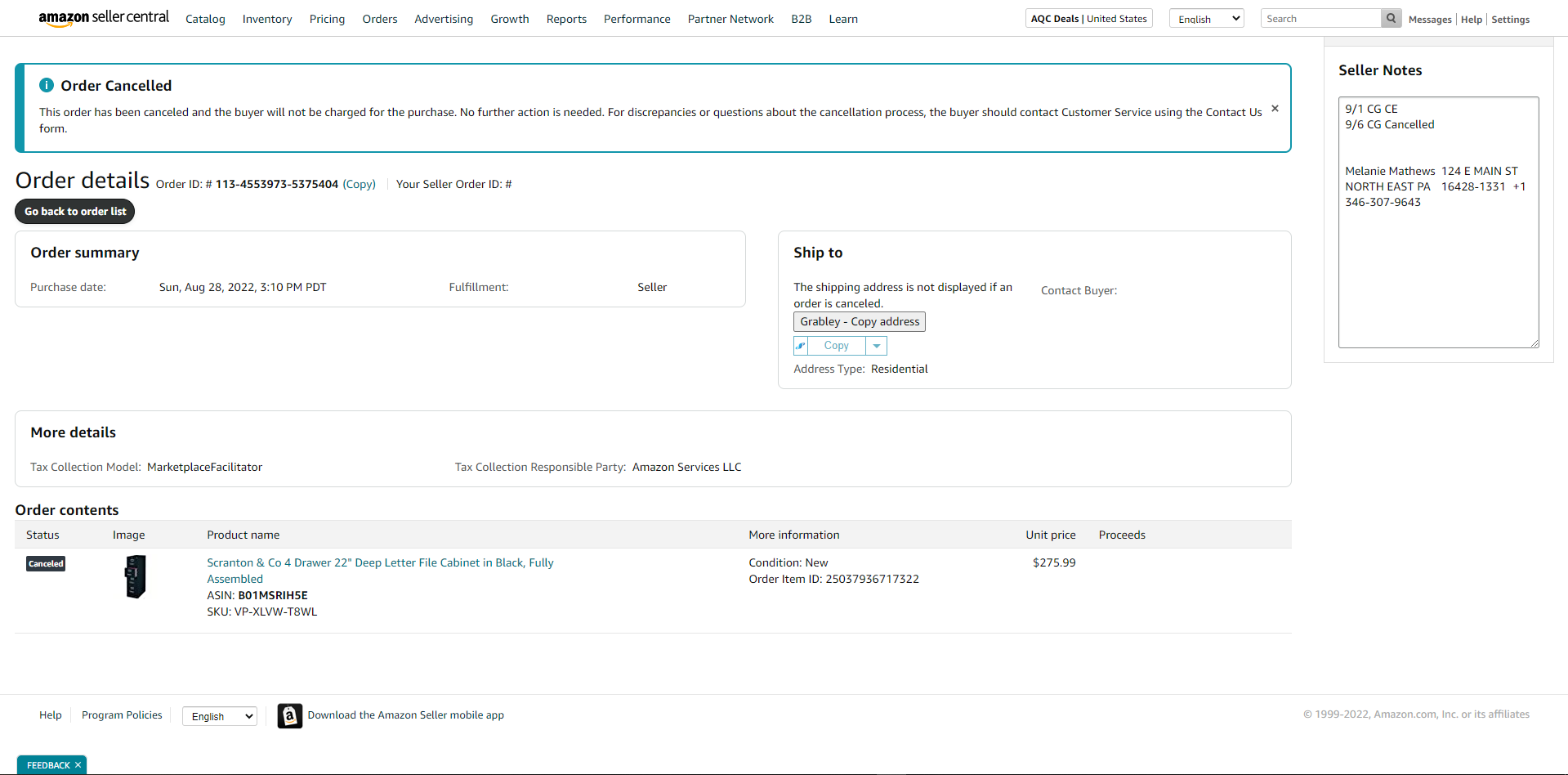Open the Performance menu

(x=637, y=19)
